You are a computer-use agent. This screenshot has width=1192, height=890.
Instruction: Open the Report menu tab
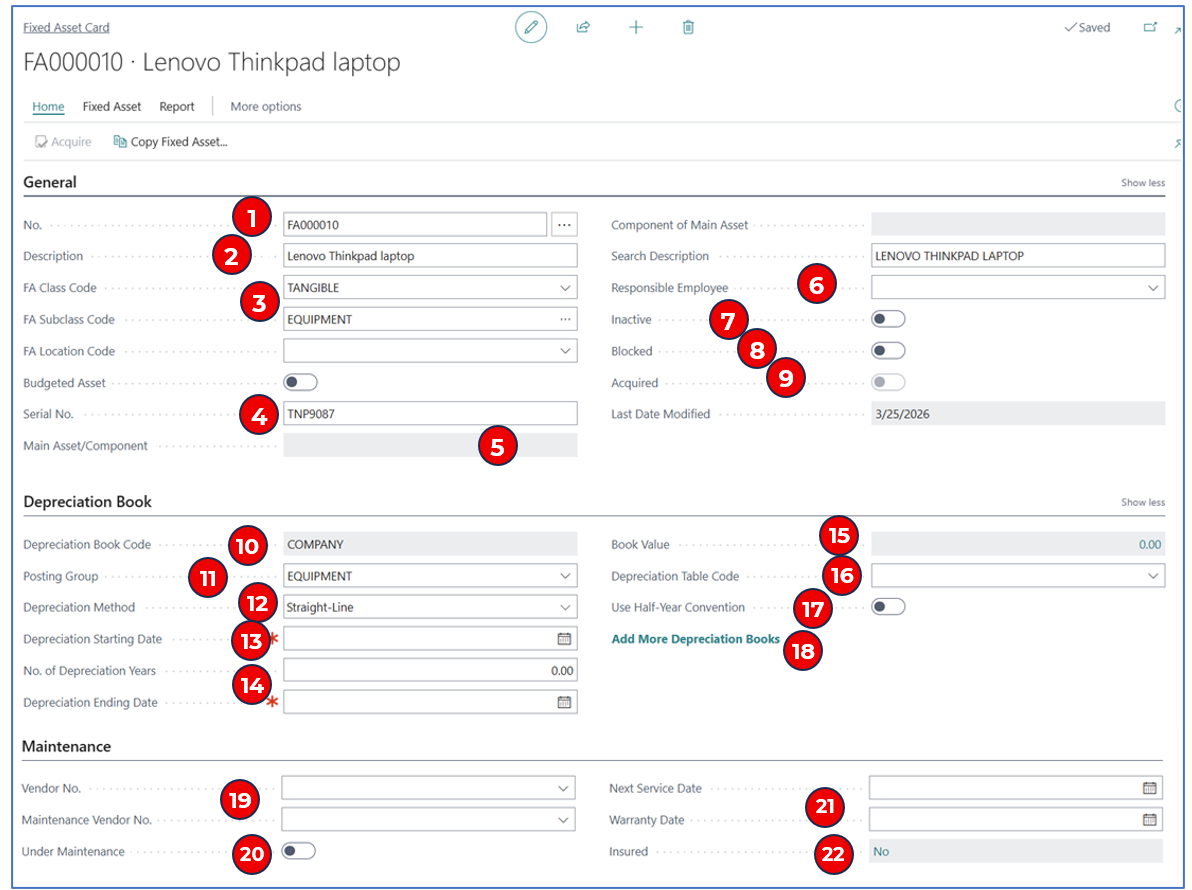pyautogui.click(x=177, y=106)
